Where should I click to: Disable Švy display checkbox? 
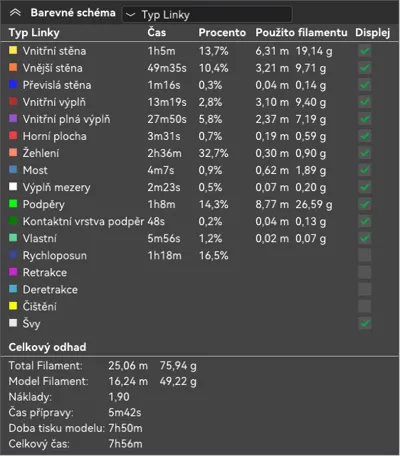click(365, 323)
